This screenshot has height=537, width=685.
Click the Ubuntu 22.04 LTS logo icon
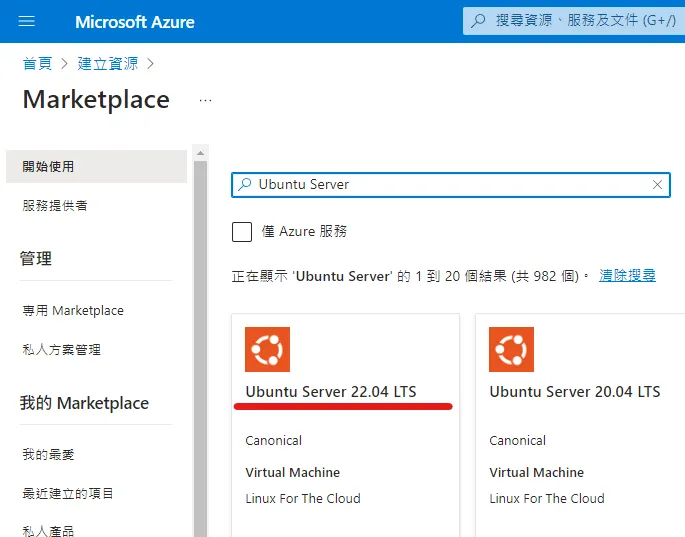click(267, 350)
